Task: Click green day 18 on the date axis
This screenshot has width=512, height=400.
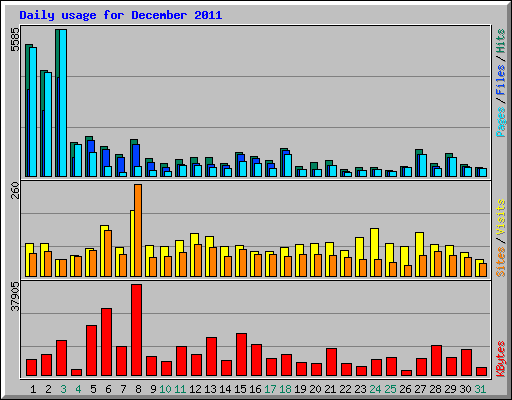Action: [x=285, y=389]
